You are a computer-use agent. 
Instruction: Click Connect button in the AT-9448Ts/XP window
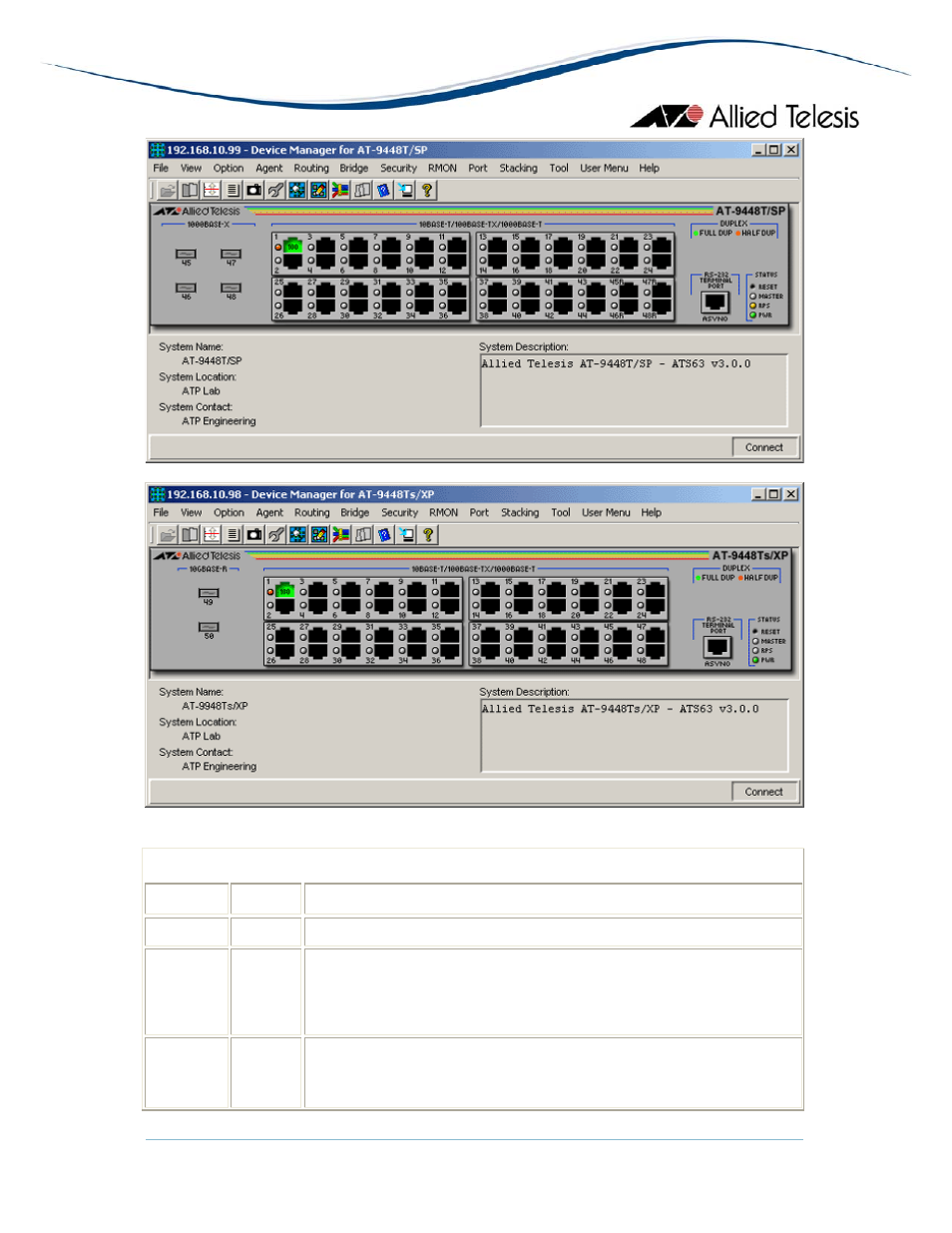click(x=764, y=792)
